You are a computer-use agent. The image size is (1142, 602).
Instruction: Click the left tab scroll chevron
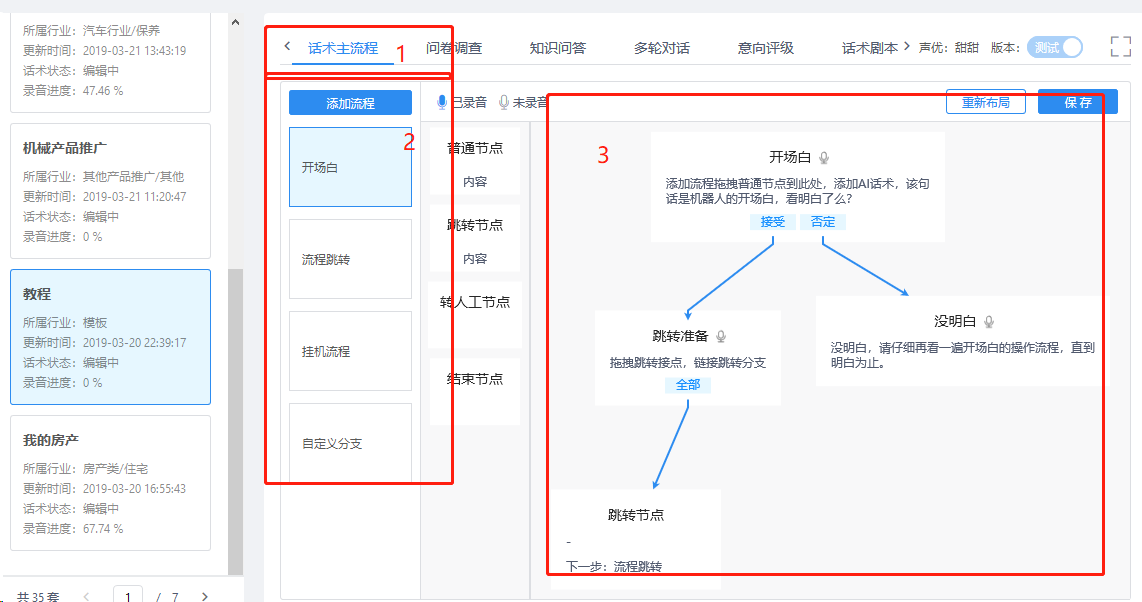tap(287, 47)
